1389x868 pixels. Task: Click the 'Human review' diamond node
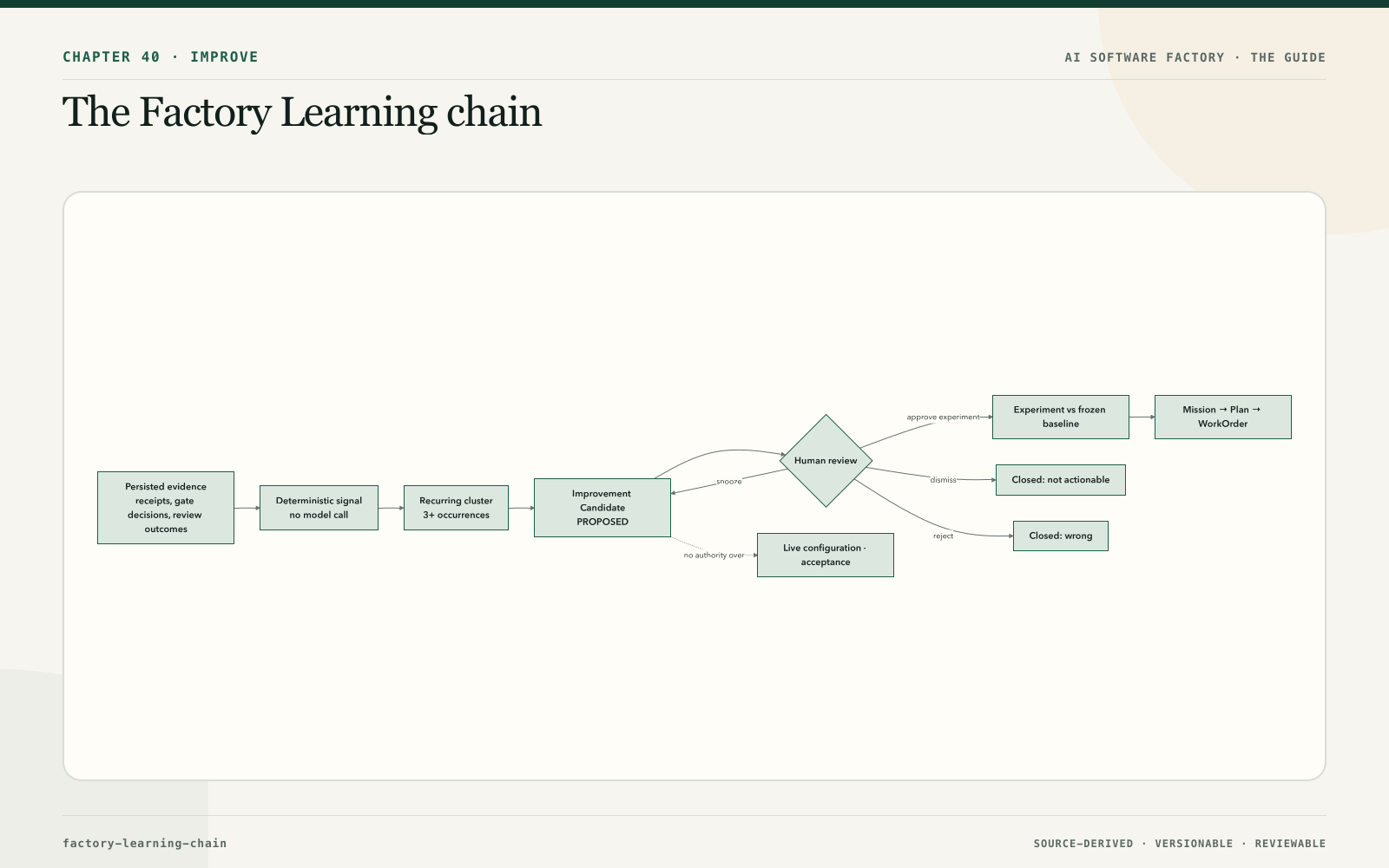[826, 461]
